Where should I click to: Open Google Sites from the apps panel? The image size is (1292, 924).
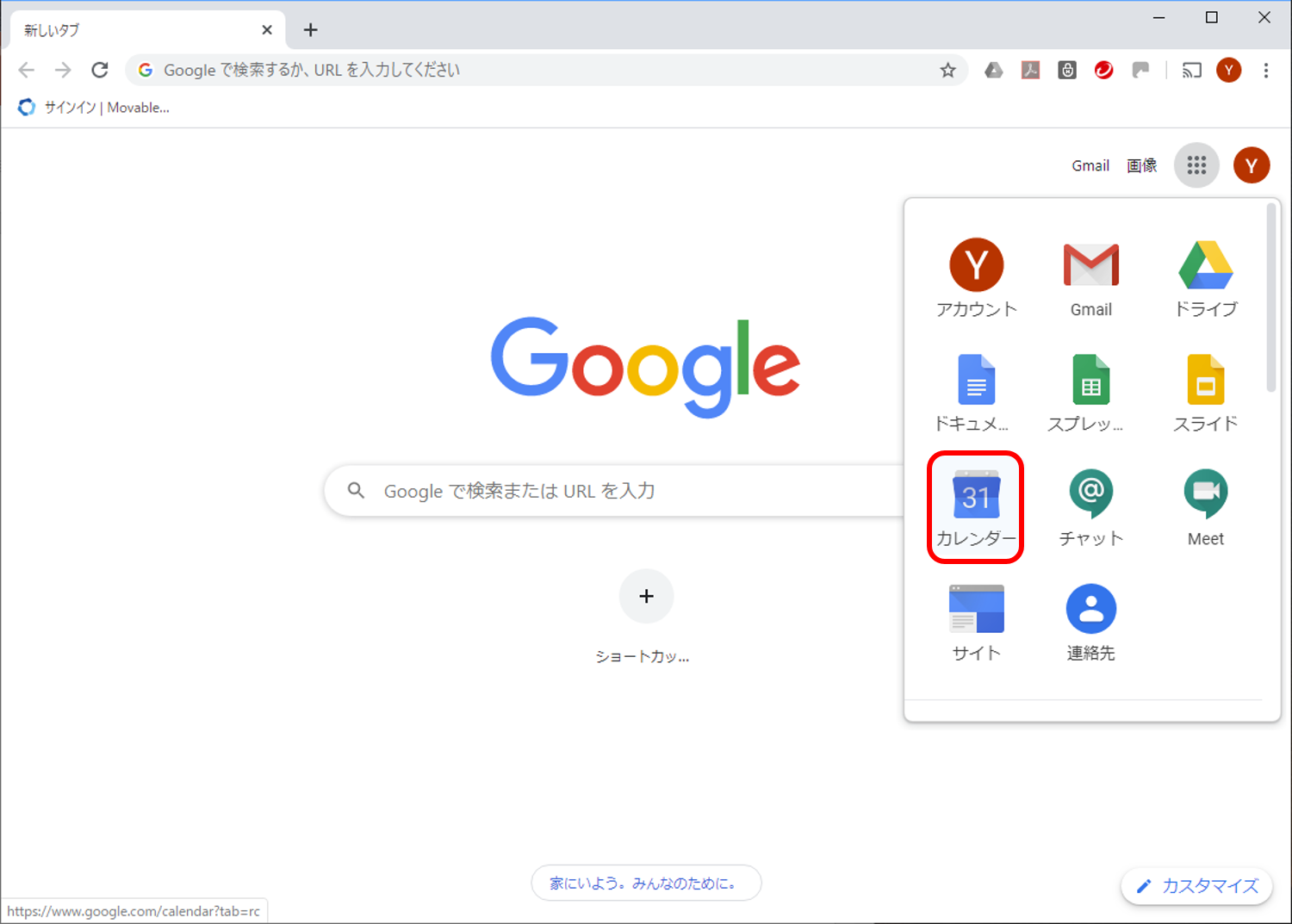click(976, 622)
